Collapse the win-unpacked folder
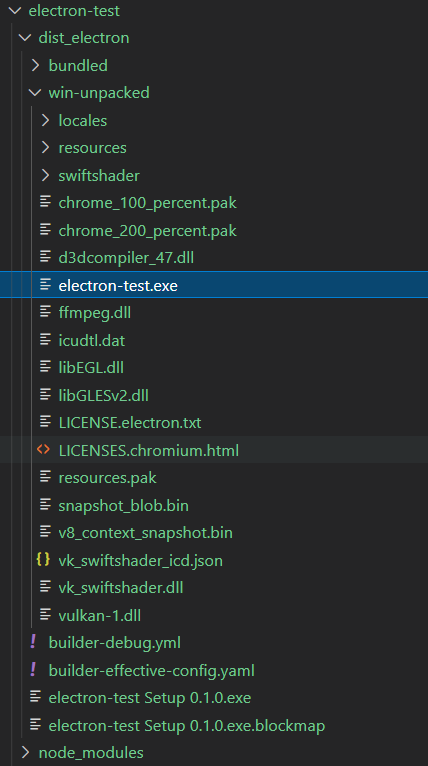Screen dimensions: 428x766 pyautogui.click(x=35, y=92)
